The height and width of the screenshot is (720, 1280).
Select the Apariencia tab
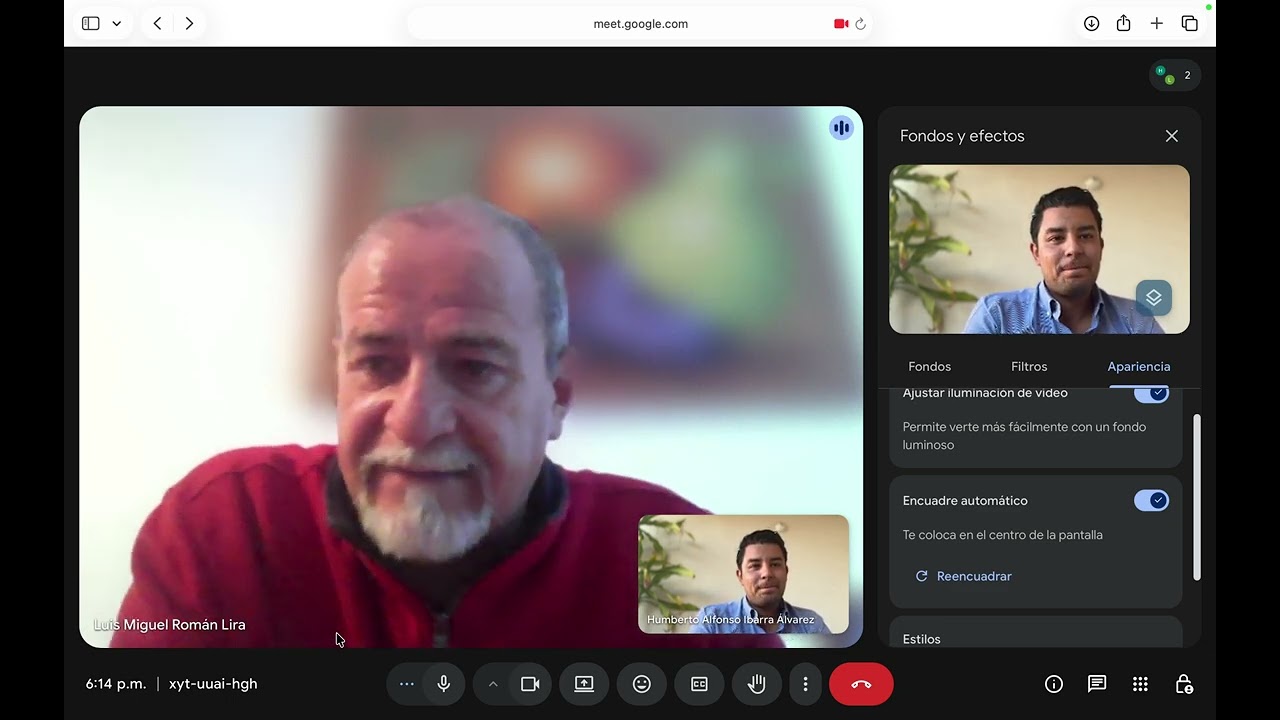pyautogui.click(x=1138, y=367)
